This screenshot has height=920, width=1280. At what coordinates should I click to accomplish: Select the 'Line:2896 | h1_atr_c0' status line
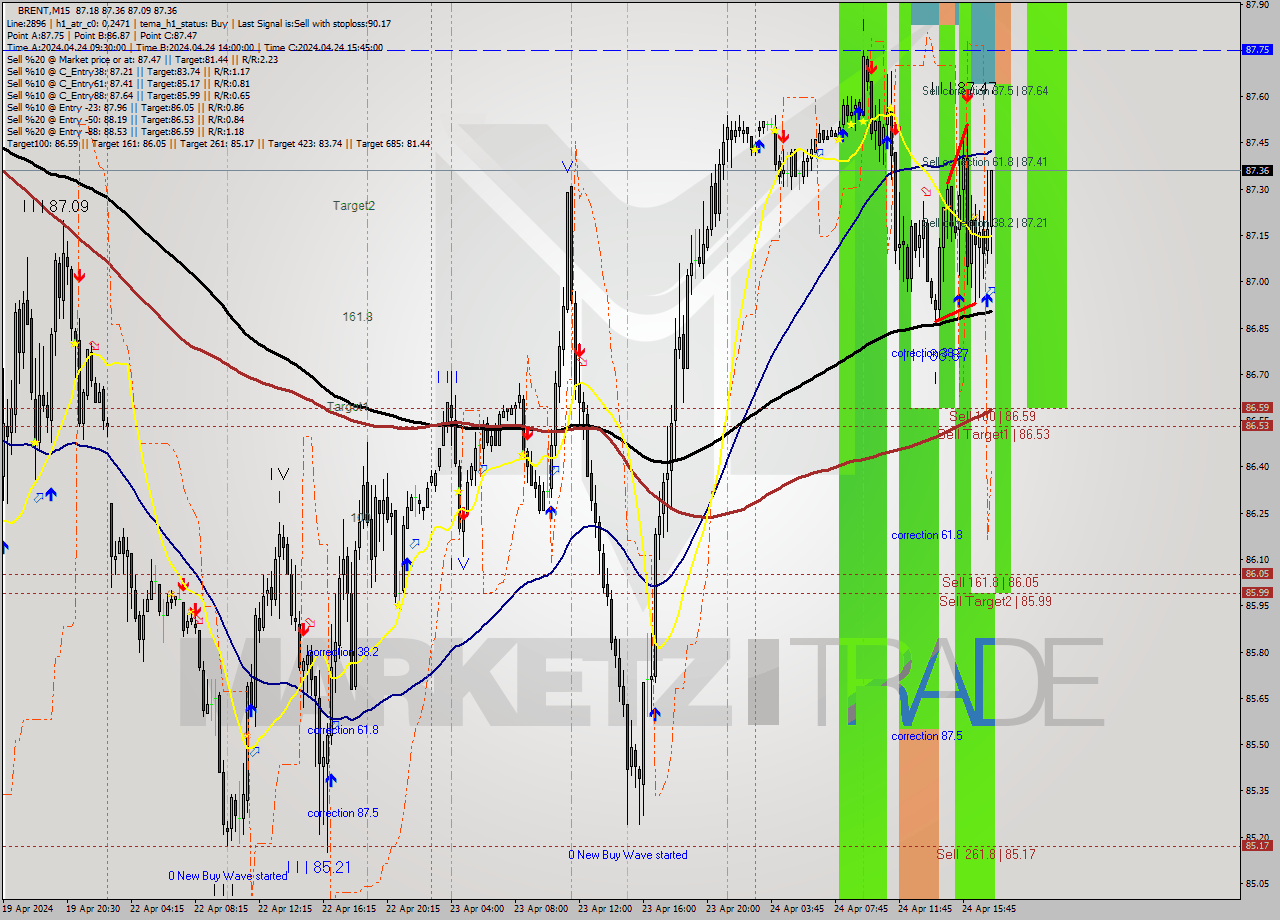pyautogui.click(x=198, y=23)
